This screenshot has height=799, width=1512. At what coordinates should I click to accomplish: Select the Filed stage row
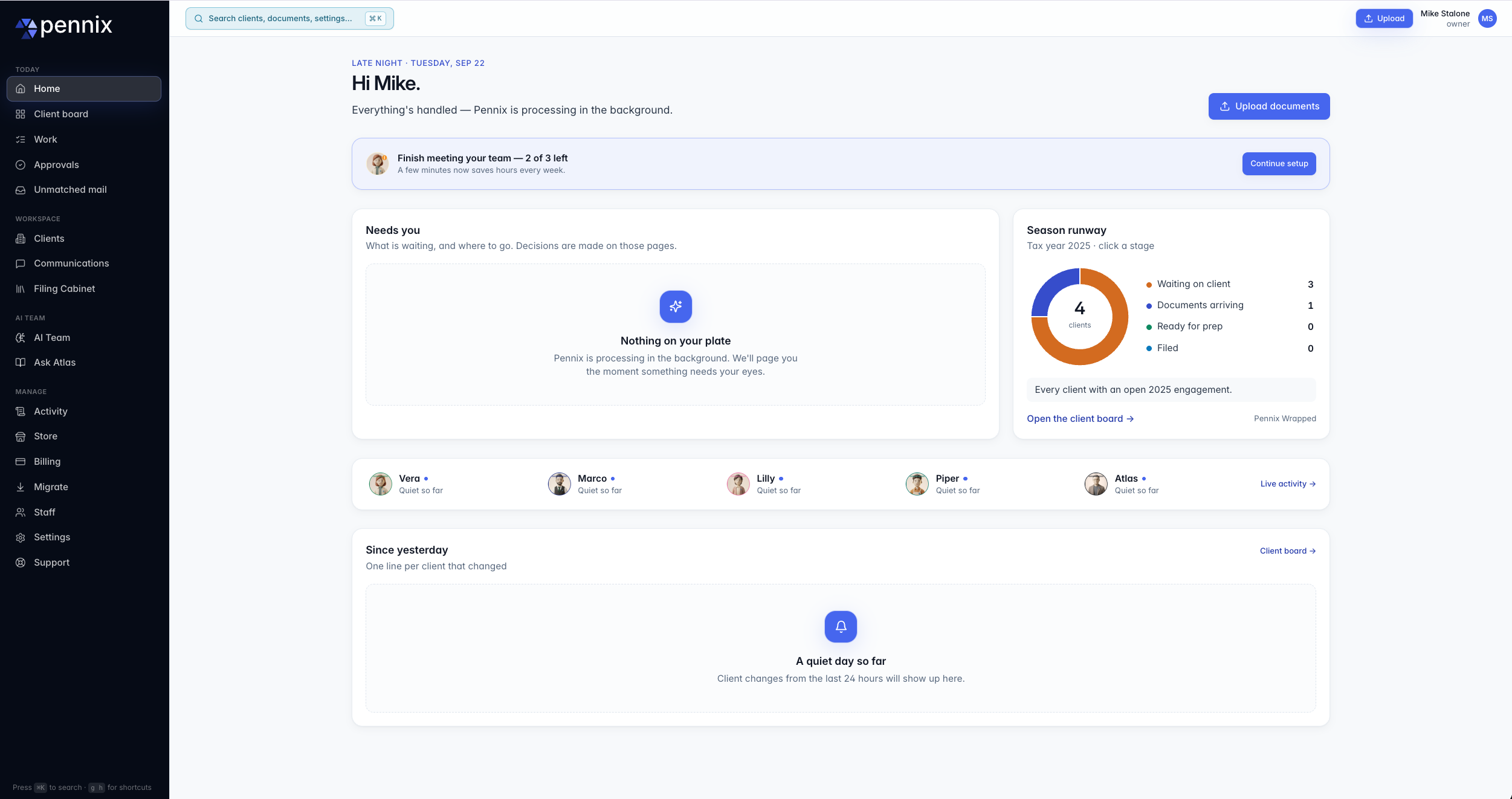pyautogui.click(x=1230, y=348)
